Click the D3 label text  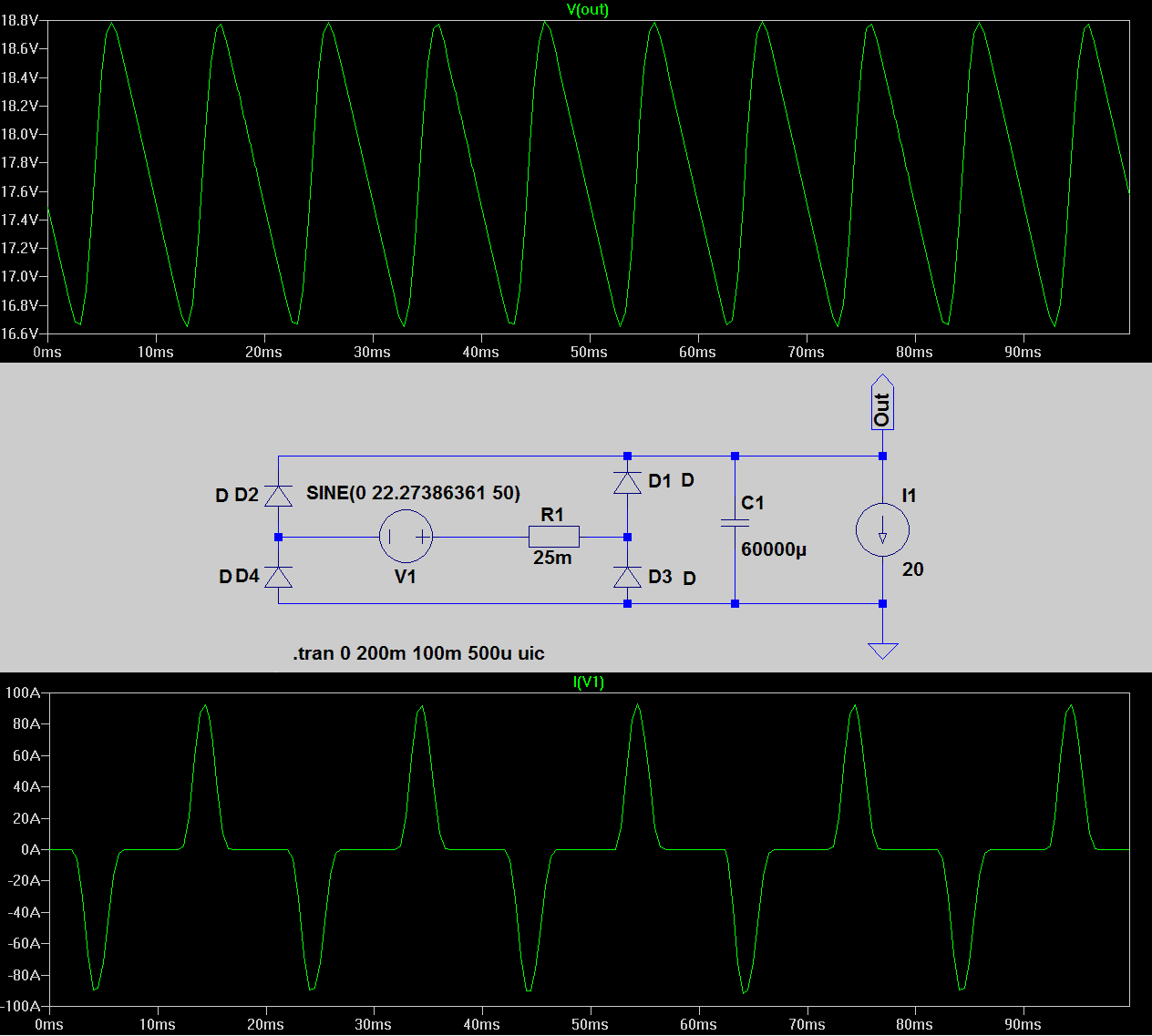coord(660,577)
